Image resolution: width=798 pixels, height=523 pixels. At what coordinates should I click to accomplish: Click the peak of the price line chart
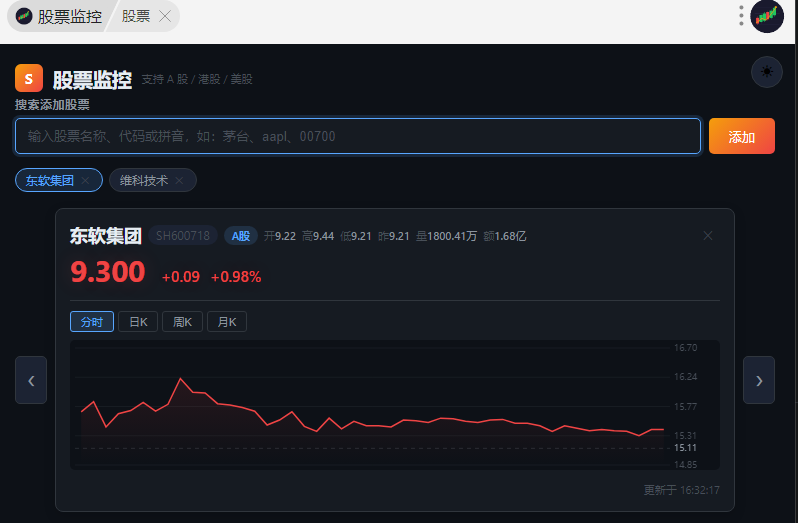[180, 379]
